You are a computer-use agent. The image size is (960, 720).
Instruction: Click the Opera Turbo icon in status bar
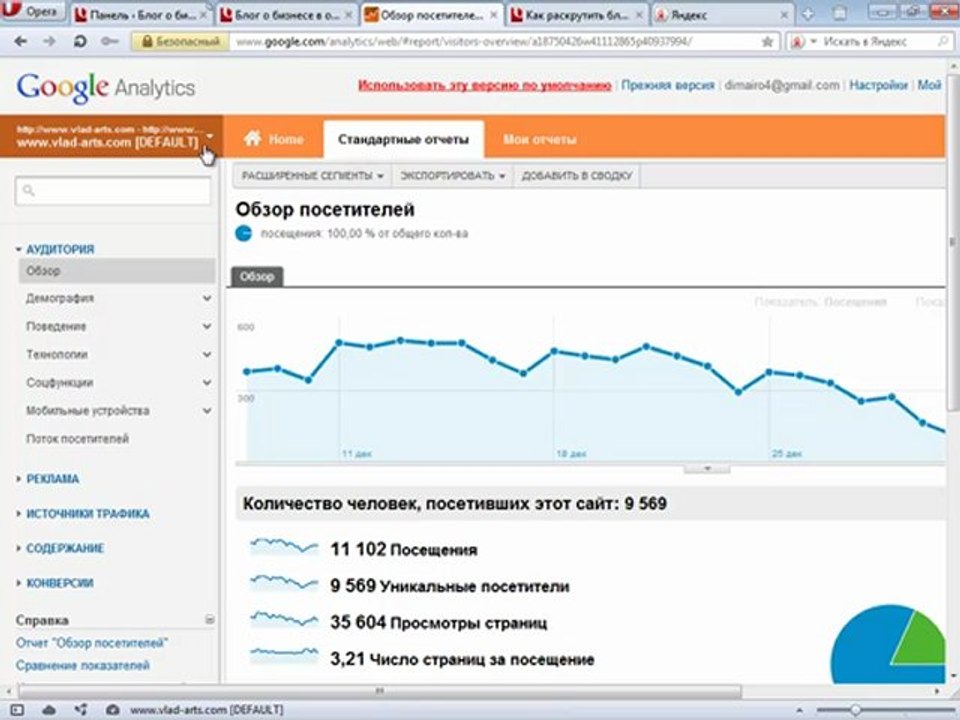(x=112, y=710)
